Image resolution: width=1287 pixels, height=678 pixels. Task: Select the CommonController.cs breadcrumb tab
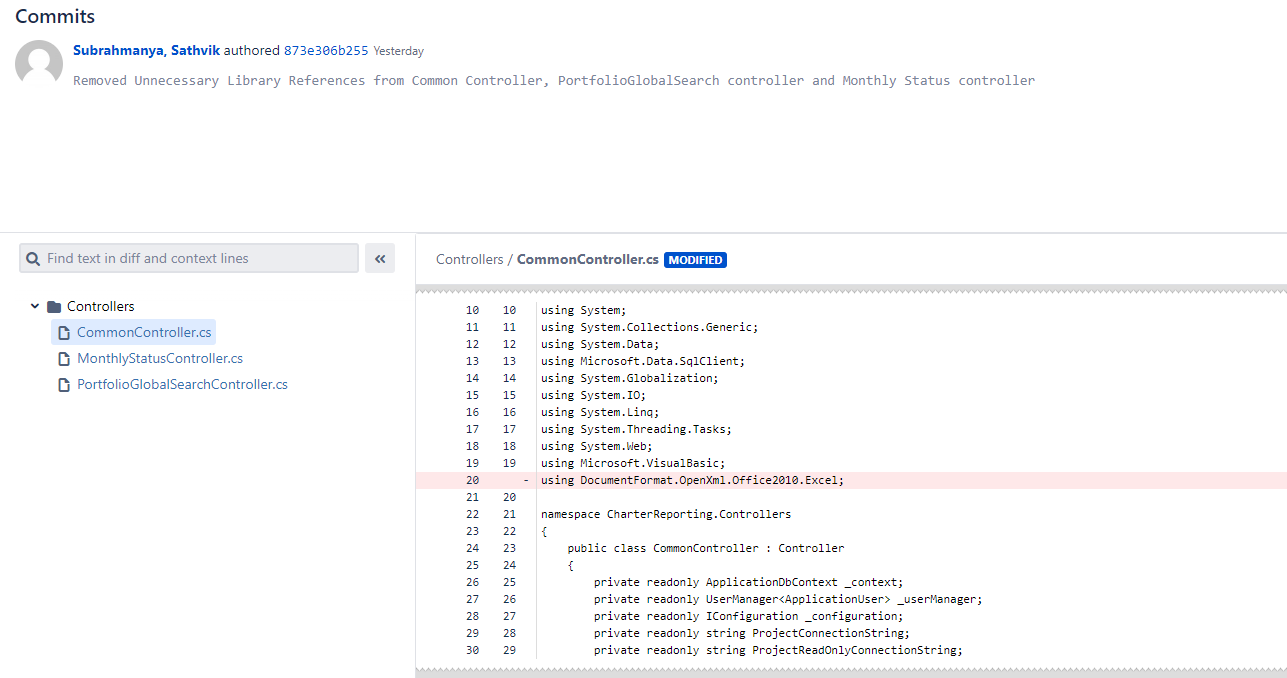coord(586,259)
